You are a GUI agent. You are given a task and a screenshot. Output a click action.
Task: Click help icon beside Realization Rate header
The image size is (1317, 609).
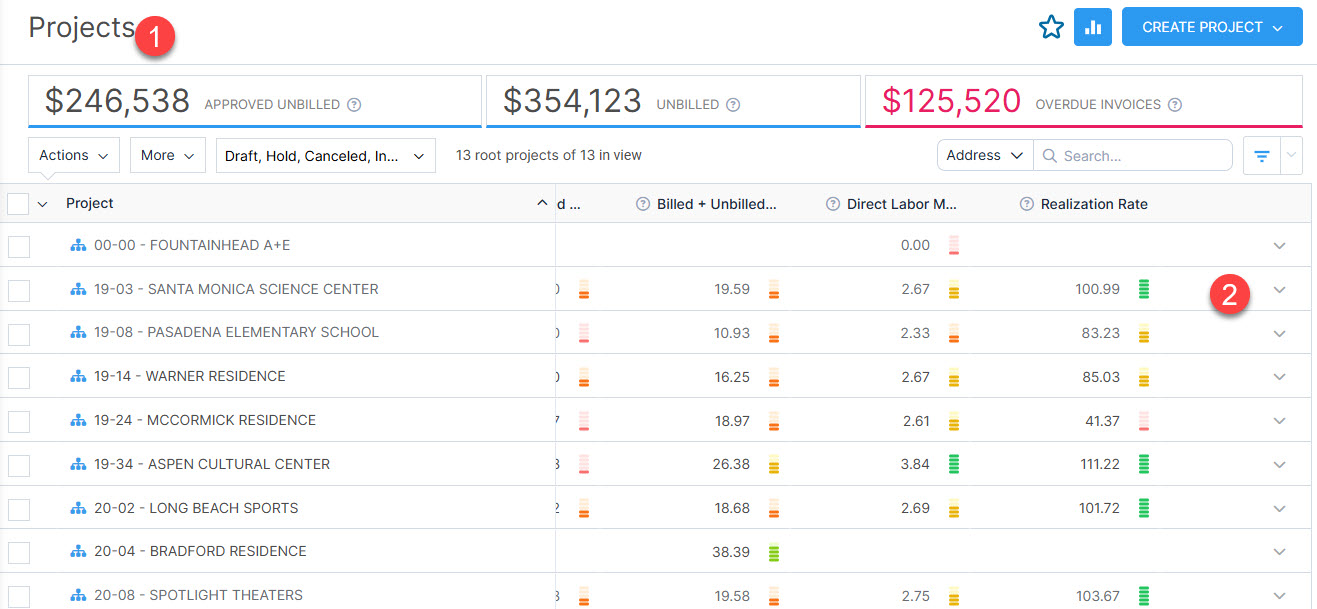pos(1026,204)
